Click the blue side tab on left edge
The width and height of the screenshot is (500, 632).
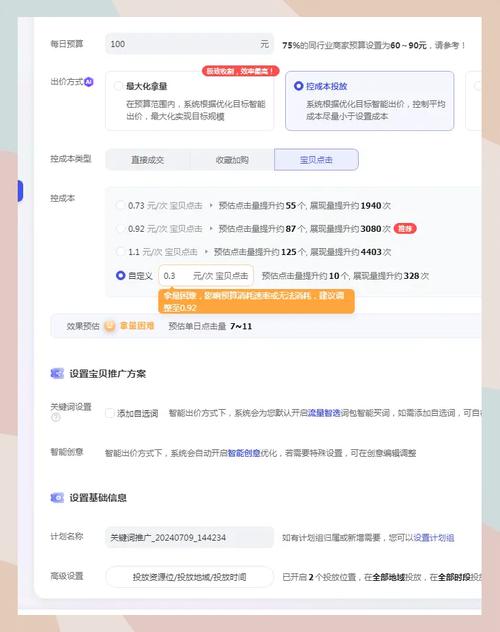20,191
